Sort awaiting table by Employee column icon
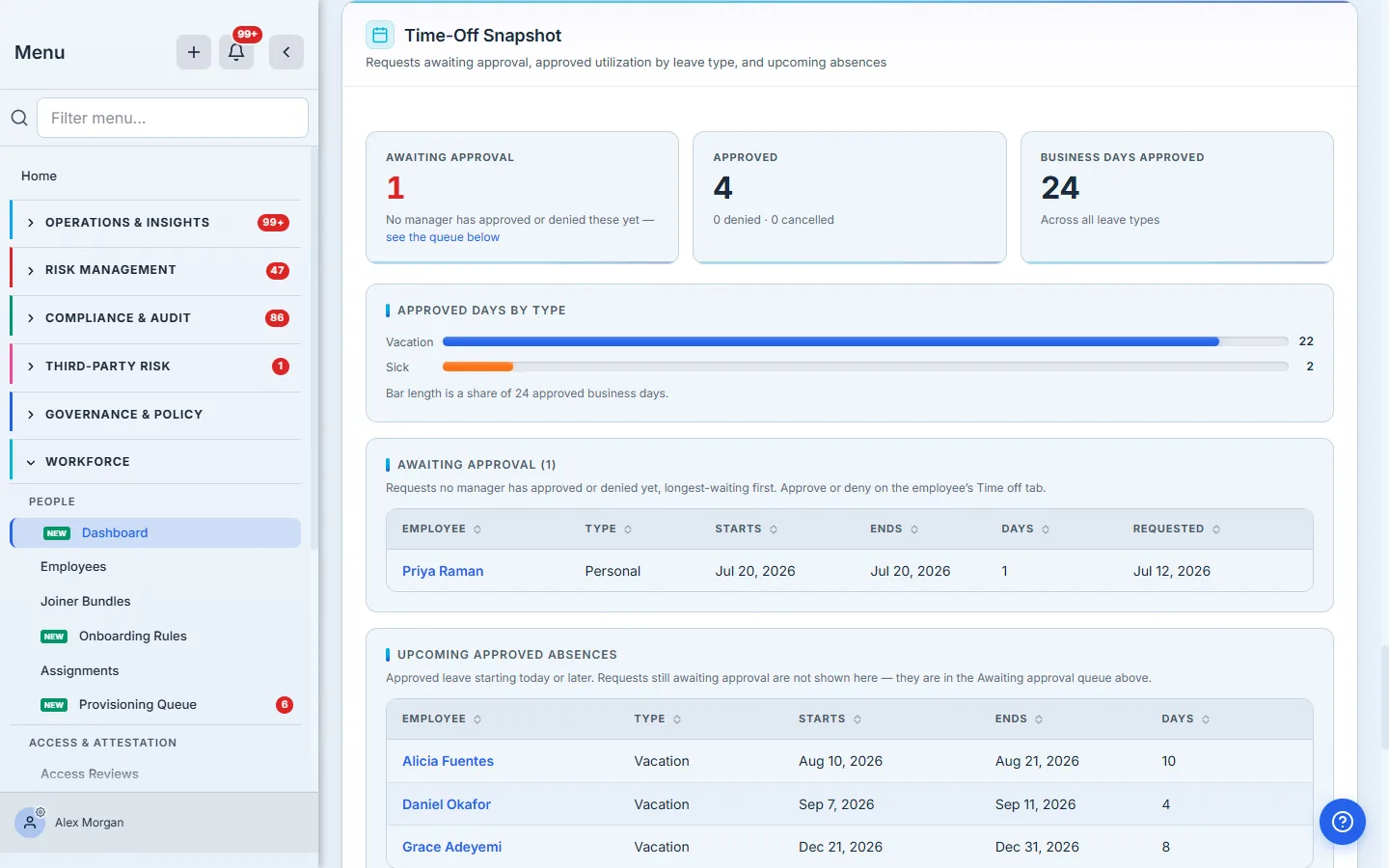Viewport: 1389px width, 868px height. (x=477, y=529)
